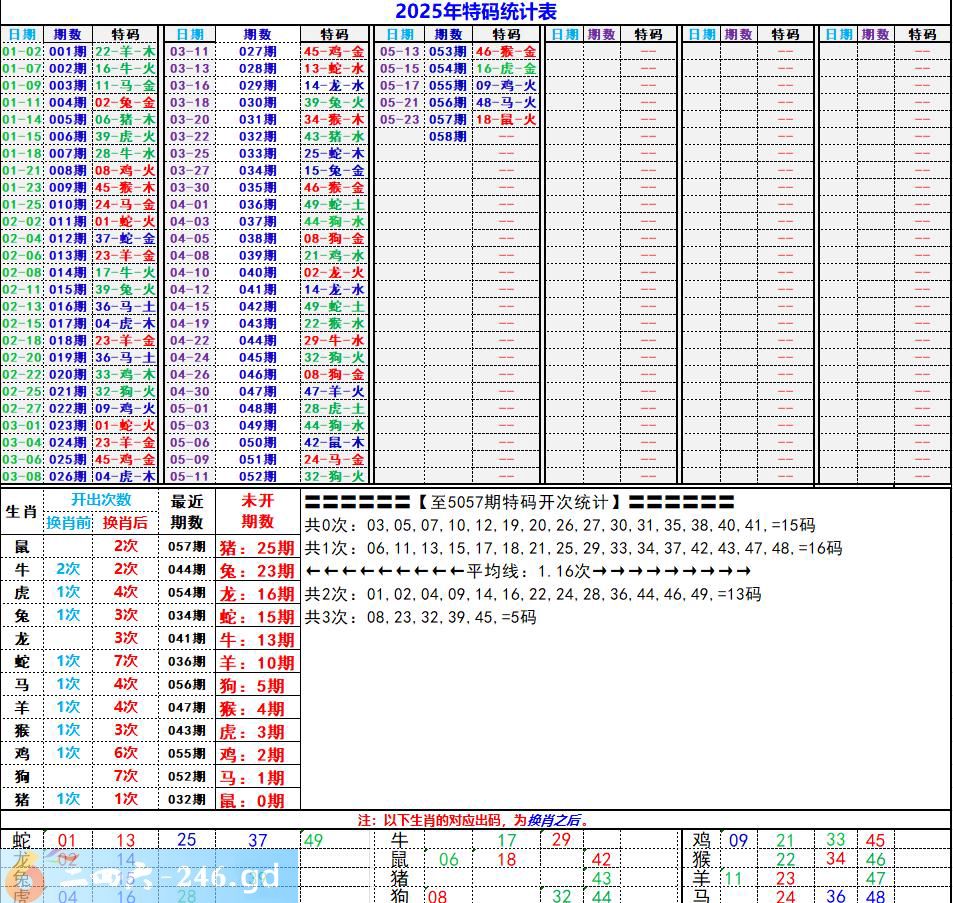
Task: Select the 猪: 25期 cell
Action: 257,547
